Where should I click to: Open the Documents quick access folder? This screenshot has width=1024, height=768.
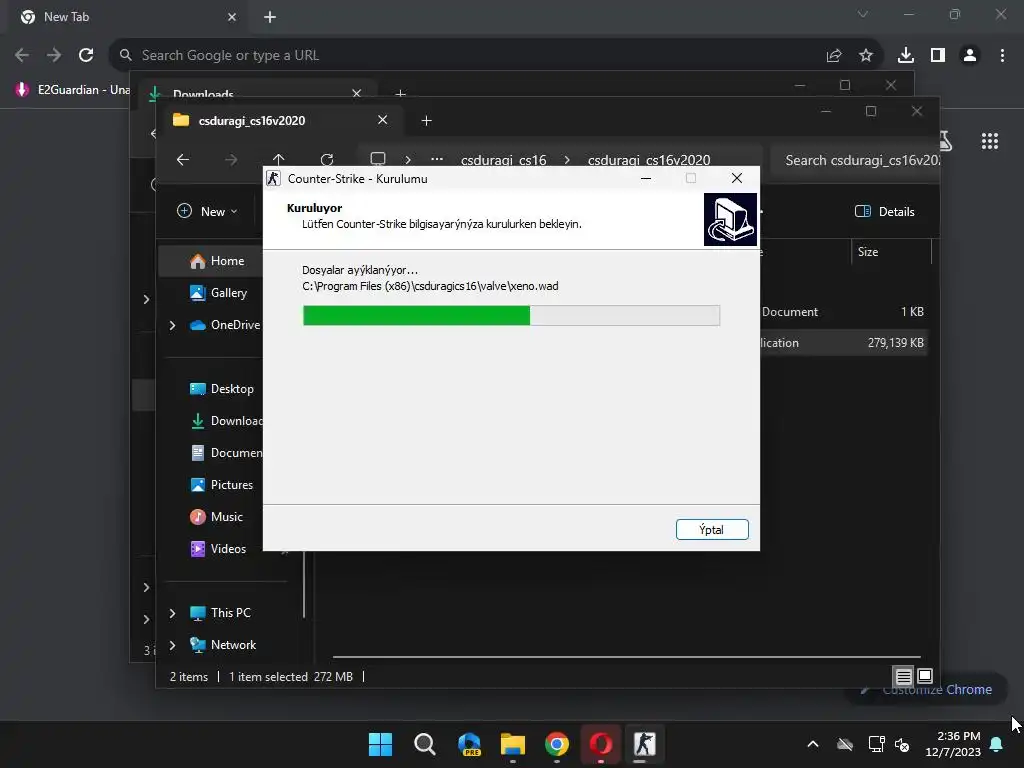[x=225, y=453]
